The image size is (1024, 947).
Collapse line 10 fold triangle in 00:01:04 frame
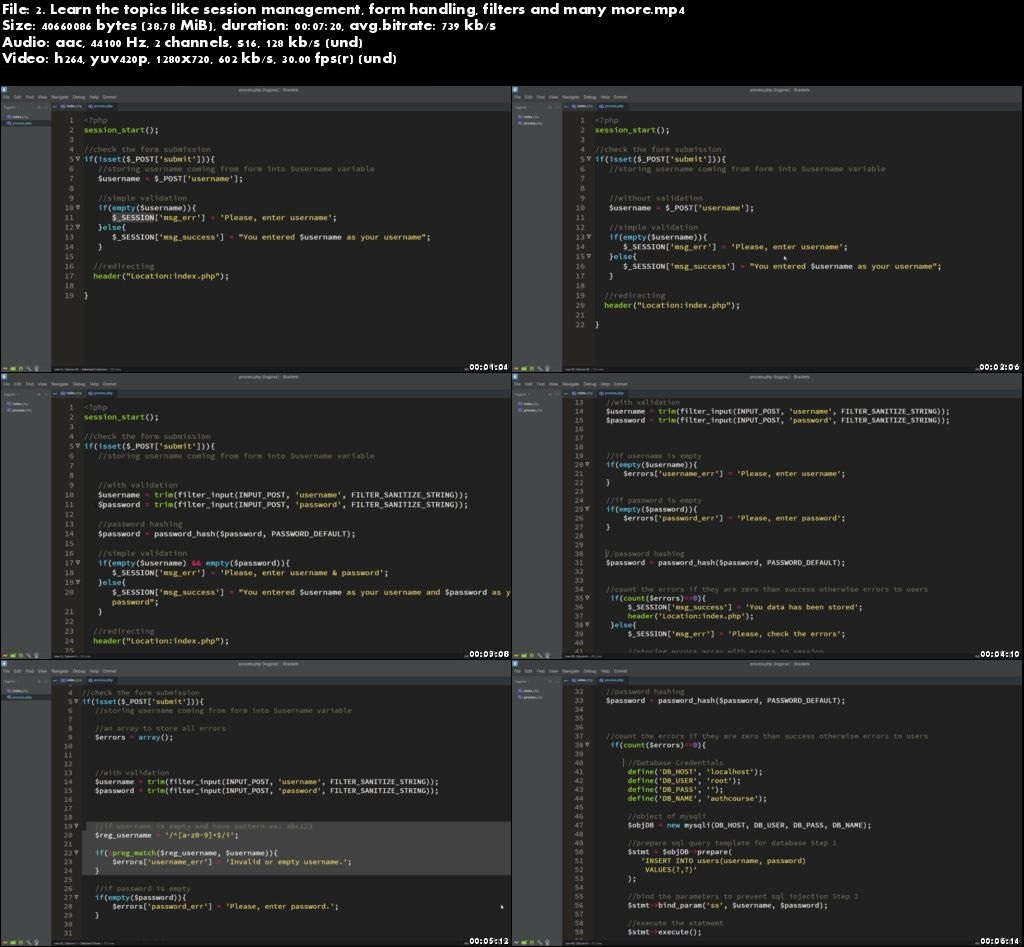tap(77, 208)
